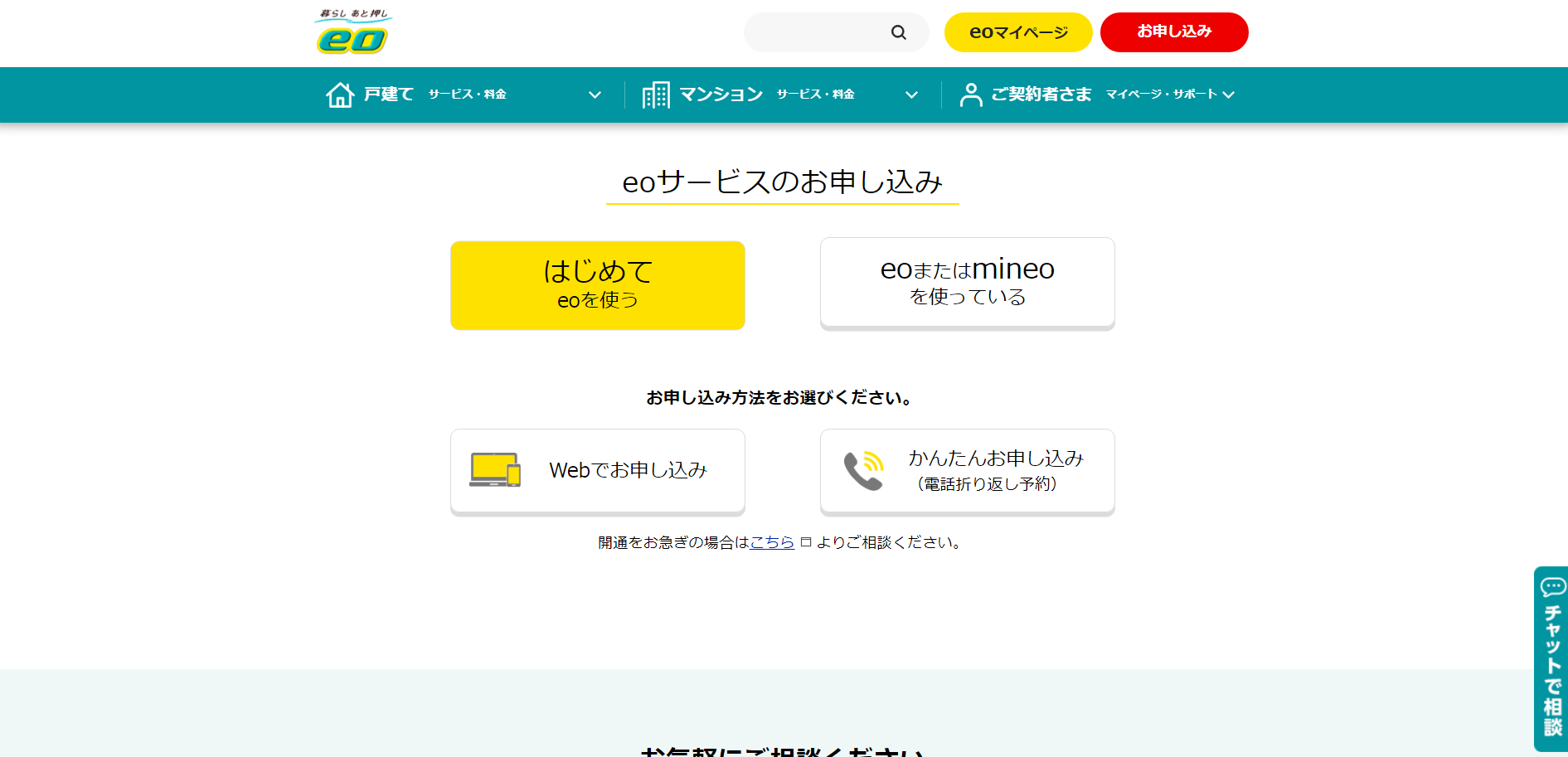Select はじめて eoを使う option

tap(597, 285)
